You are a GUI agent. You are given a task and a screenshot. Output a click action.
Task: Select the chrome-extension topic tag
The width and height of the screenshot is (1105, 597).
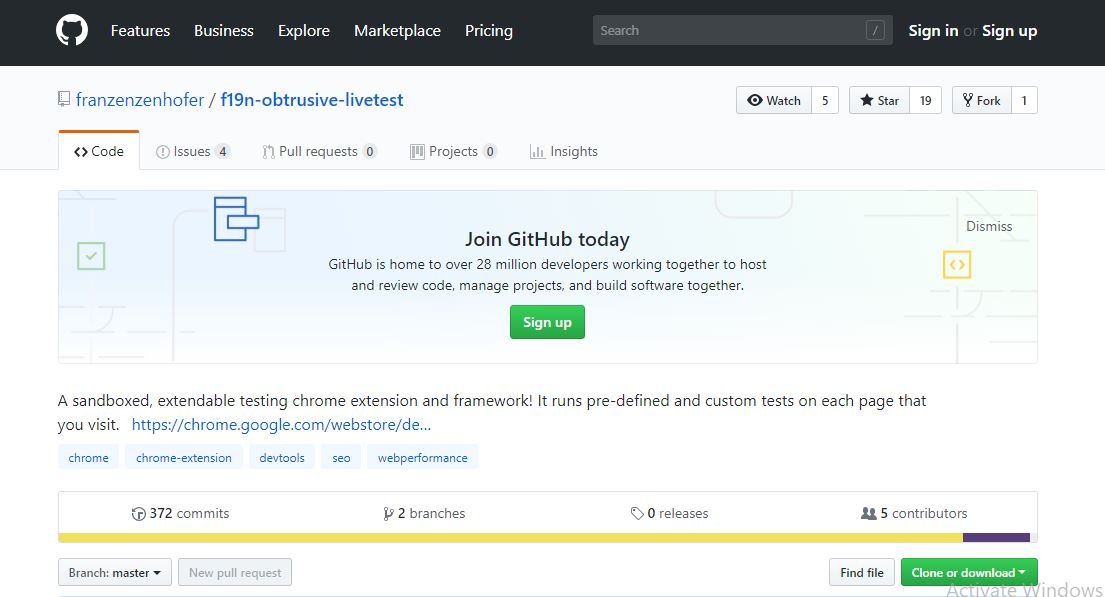[x=183, y=457]
